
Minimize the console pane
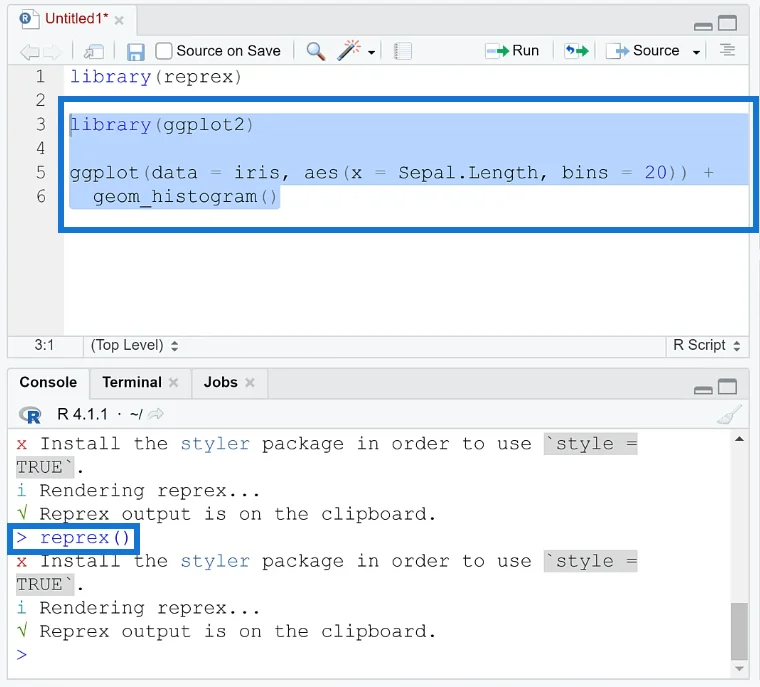[x=703, y=390]
